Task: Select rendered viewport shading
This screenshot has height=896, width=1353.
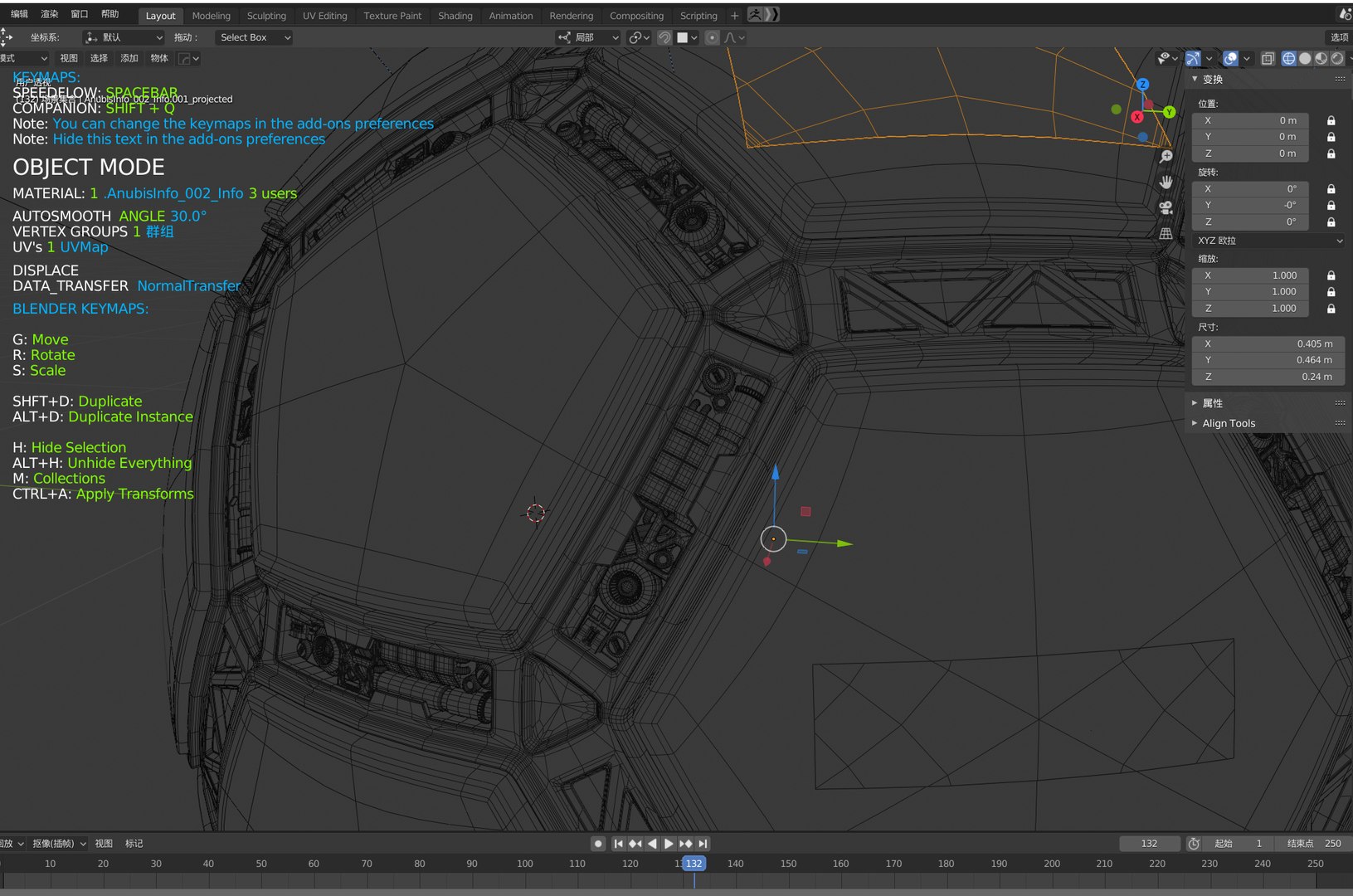Action: pos(1336,58)
